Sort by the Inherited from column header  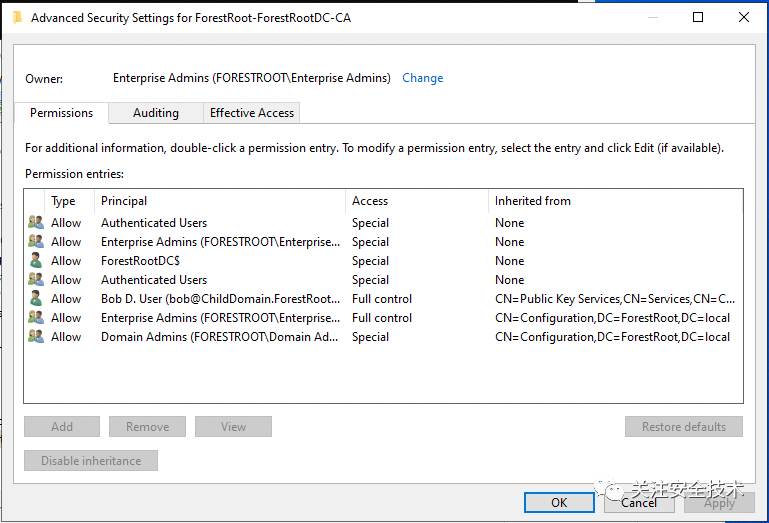615,201
